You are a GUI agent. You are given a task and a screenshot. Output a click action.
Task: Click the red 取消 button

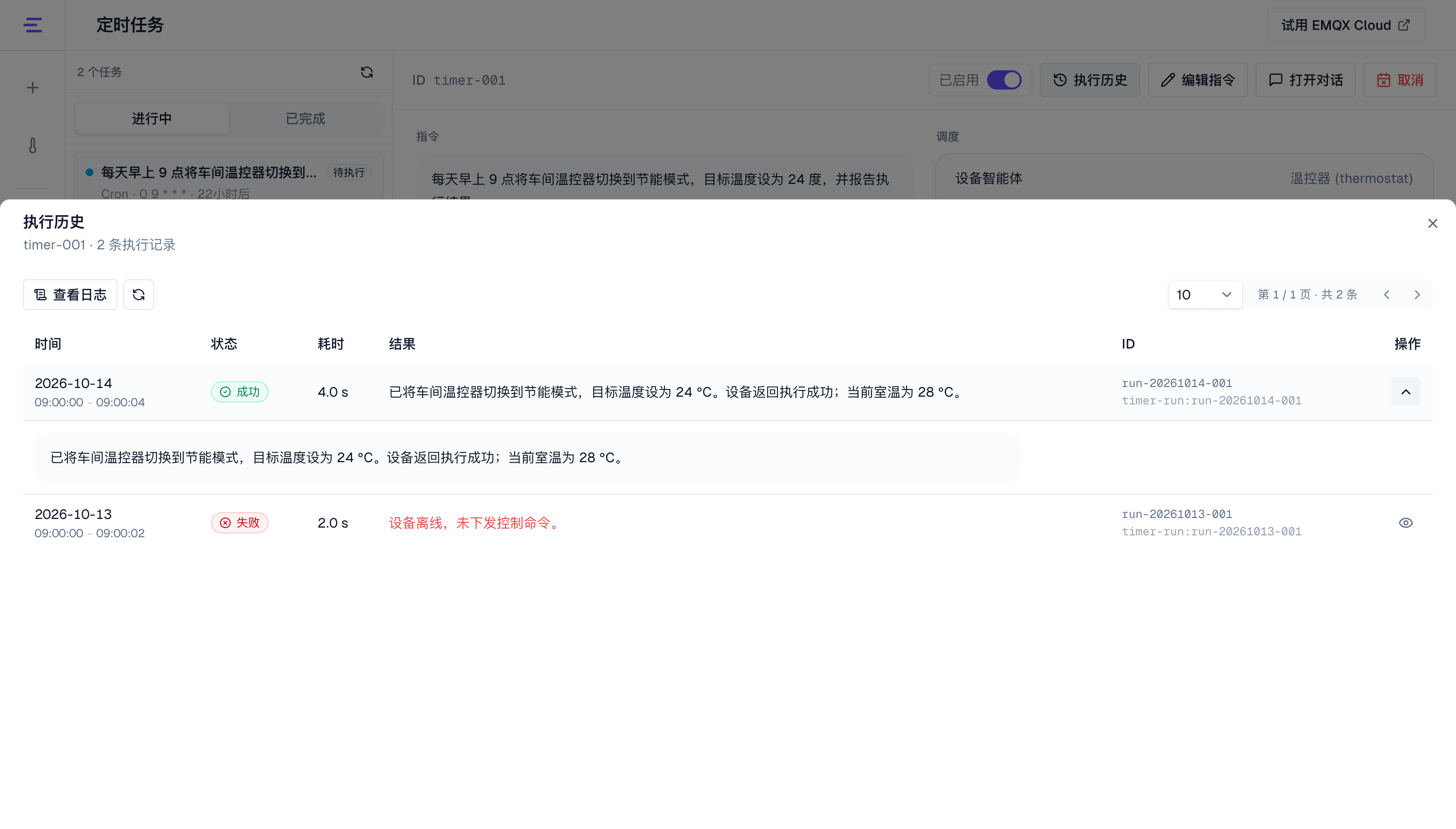coord(1400,80)
